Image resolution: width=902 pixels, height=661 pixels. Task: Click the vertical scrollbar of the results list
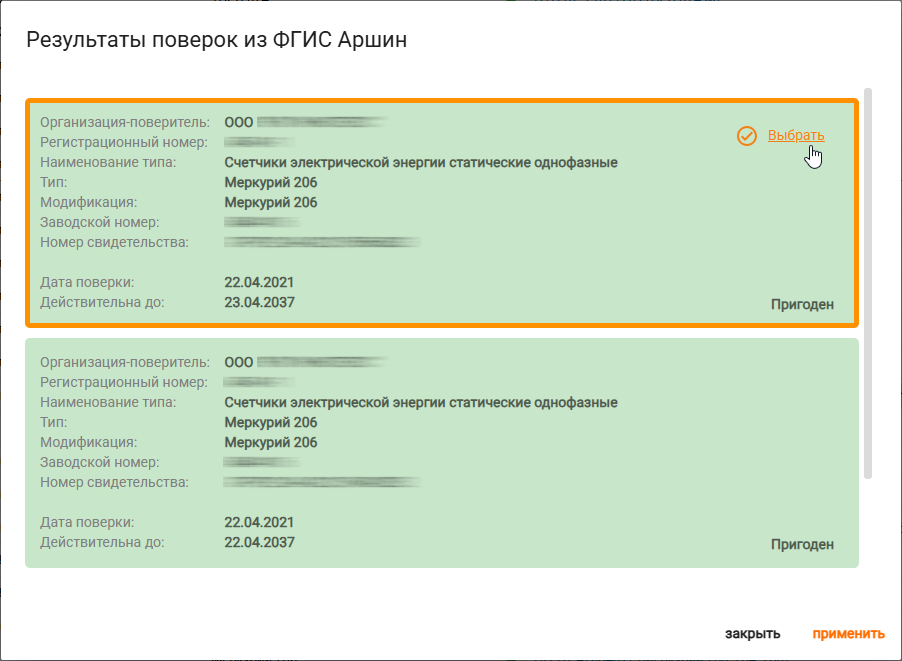(x=868, y=283)
